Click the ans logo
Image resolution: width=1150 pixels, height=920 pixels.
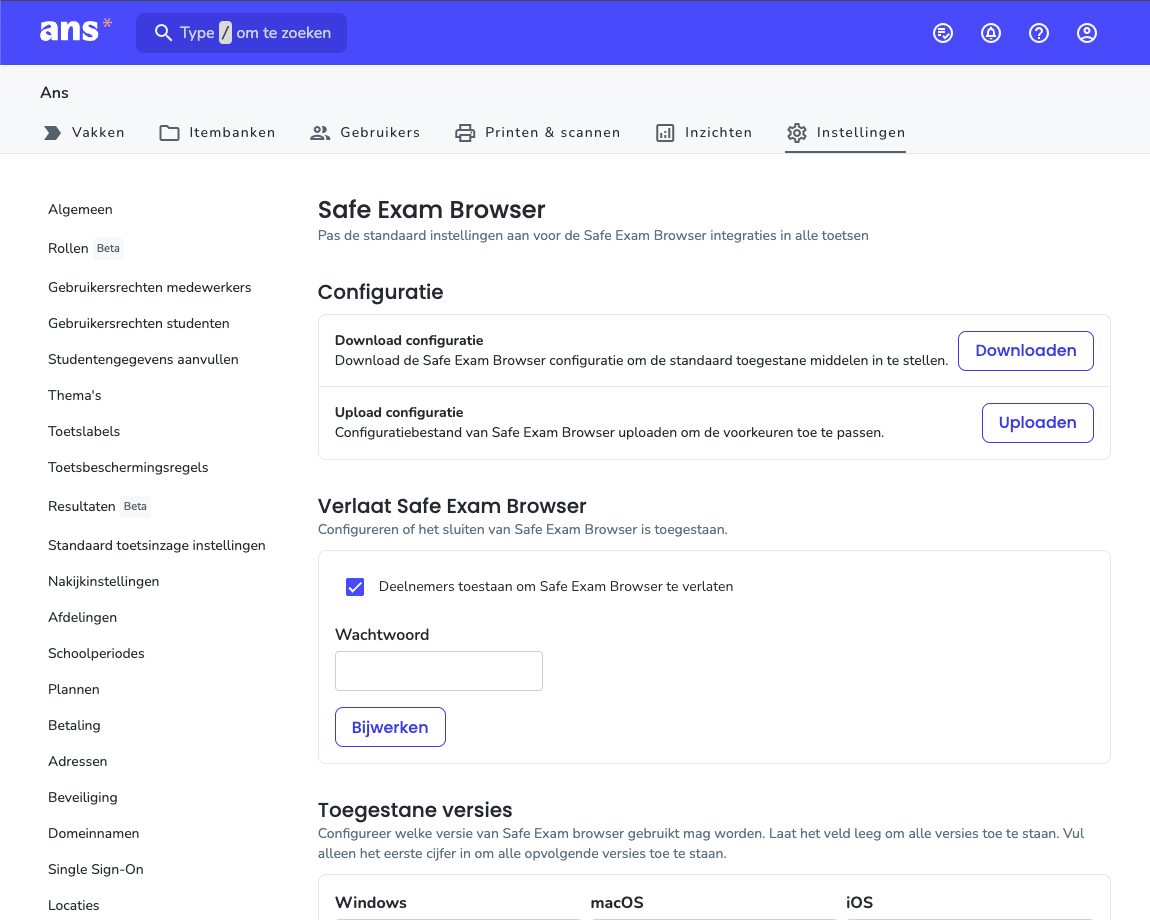coord(76,31)
